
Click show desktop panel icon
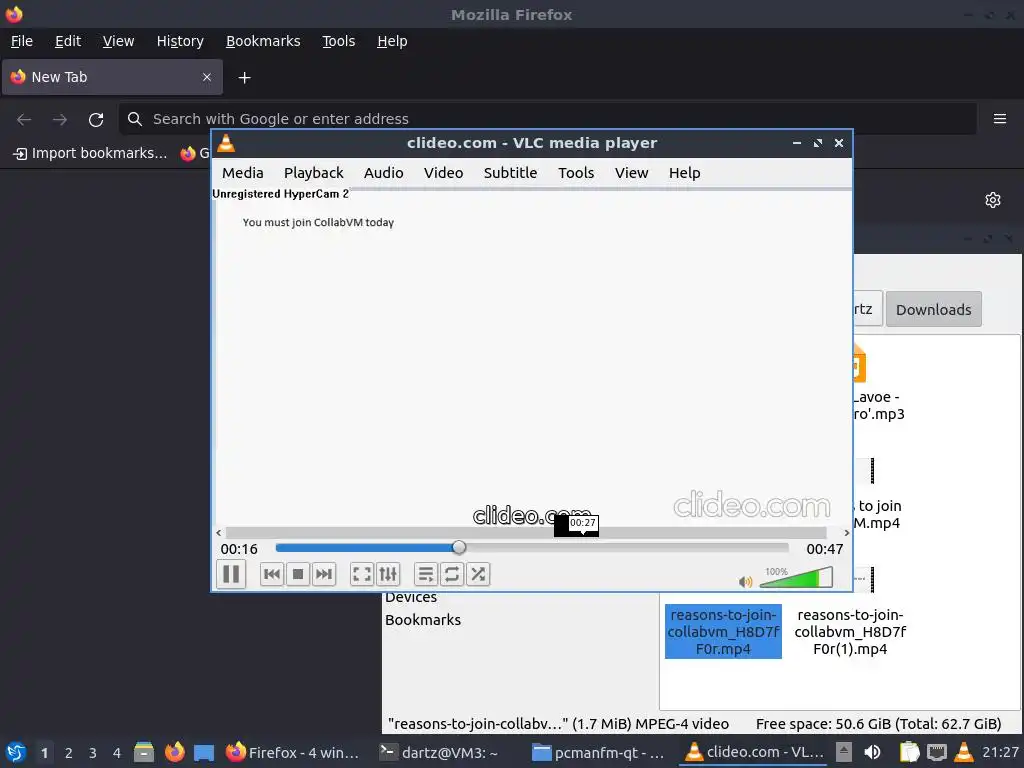point(204,752)
